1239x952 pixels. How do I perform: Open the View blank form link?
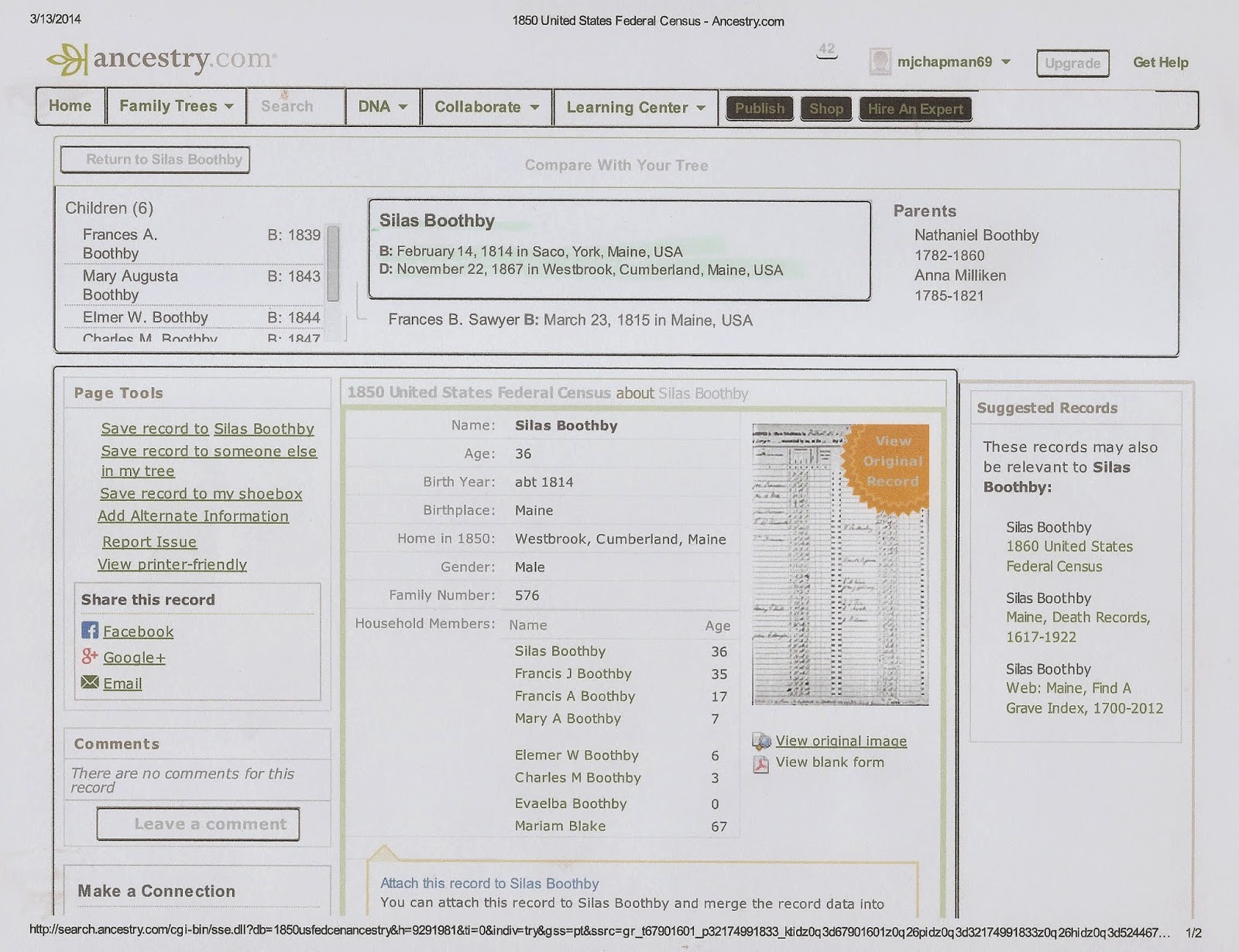tap(829, 762)
